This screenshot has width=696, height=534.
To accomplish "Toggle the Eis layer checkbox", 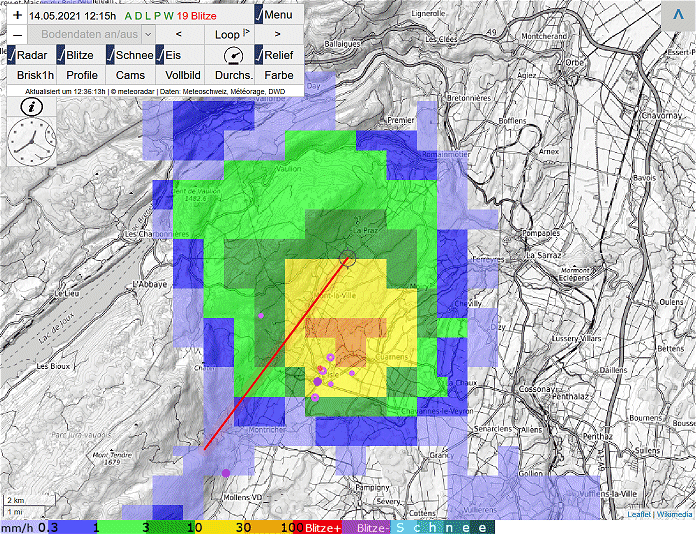I will pos(160,55).
